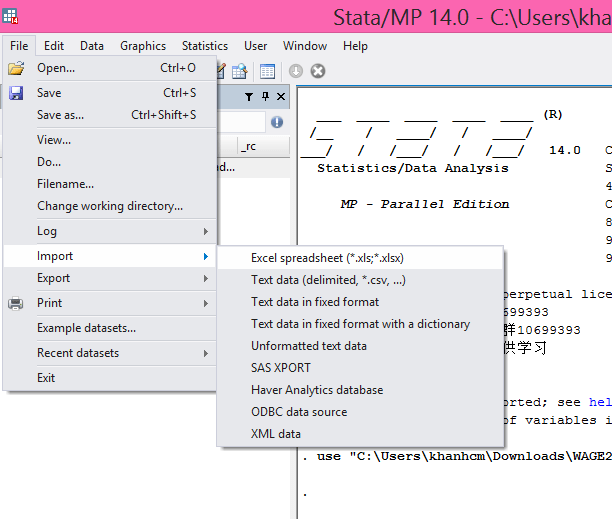The height and width of the screenshot is (519, 612).
Task: Toggle the pin icon on Review panel
Action: tap(265, 96)
